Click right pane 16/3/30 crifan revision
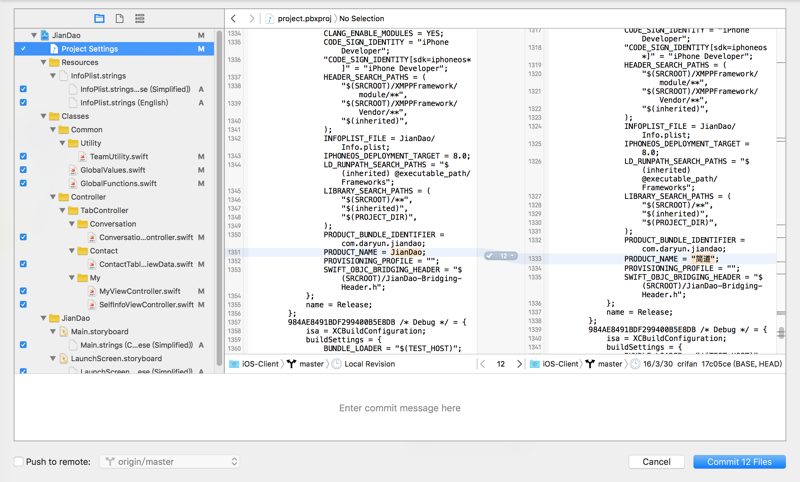 [x=712, y=364]
